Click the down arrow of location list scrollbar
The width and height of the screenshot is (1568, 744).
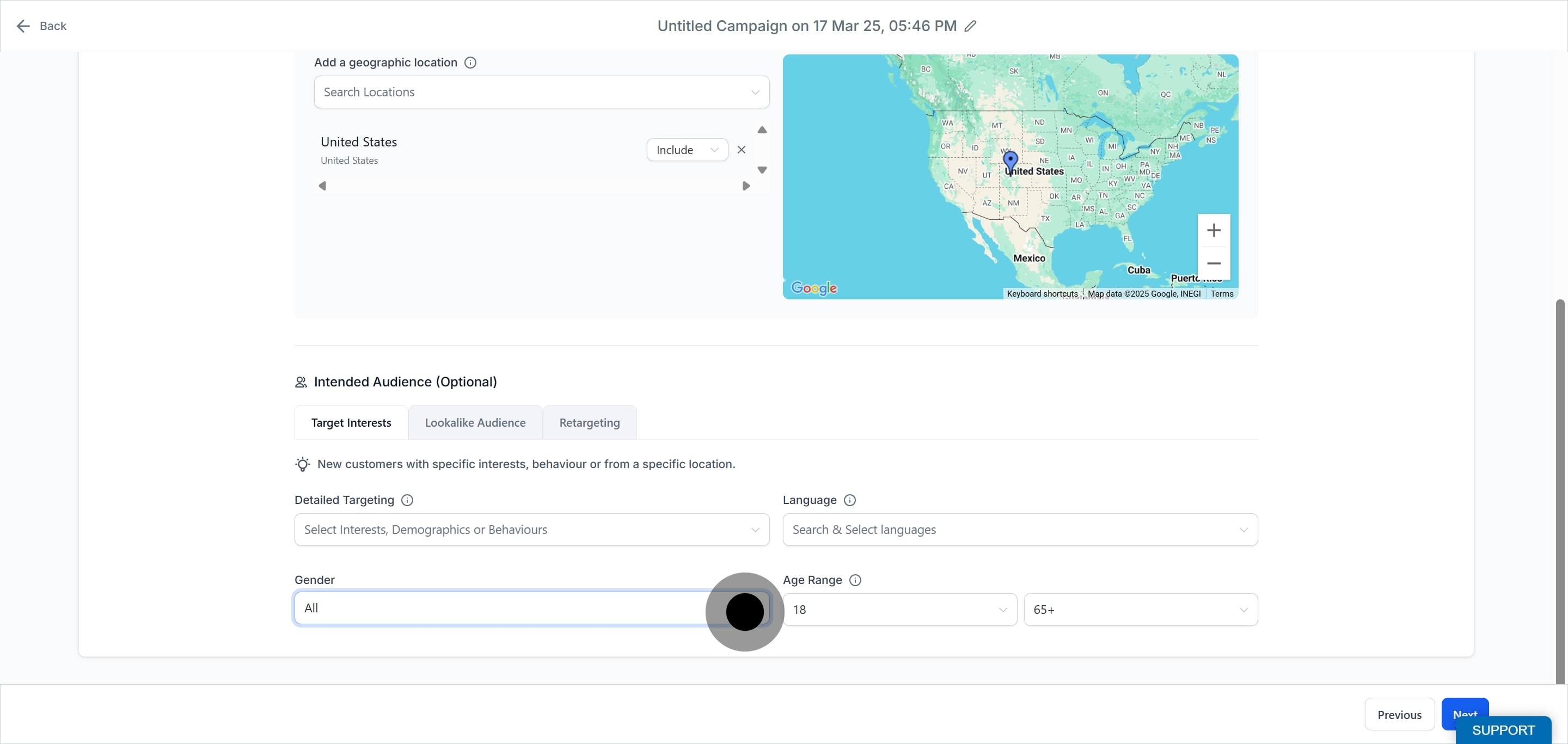pos(762,170)
